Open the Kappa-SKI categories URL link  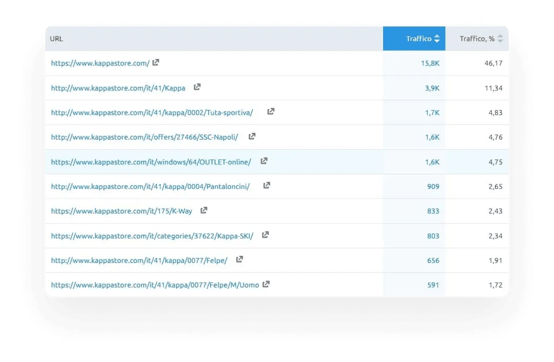(x=152, y=236)
